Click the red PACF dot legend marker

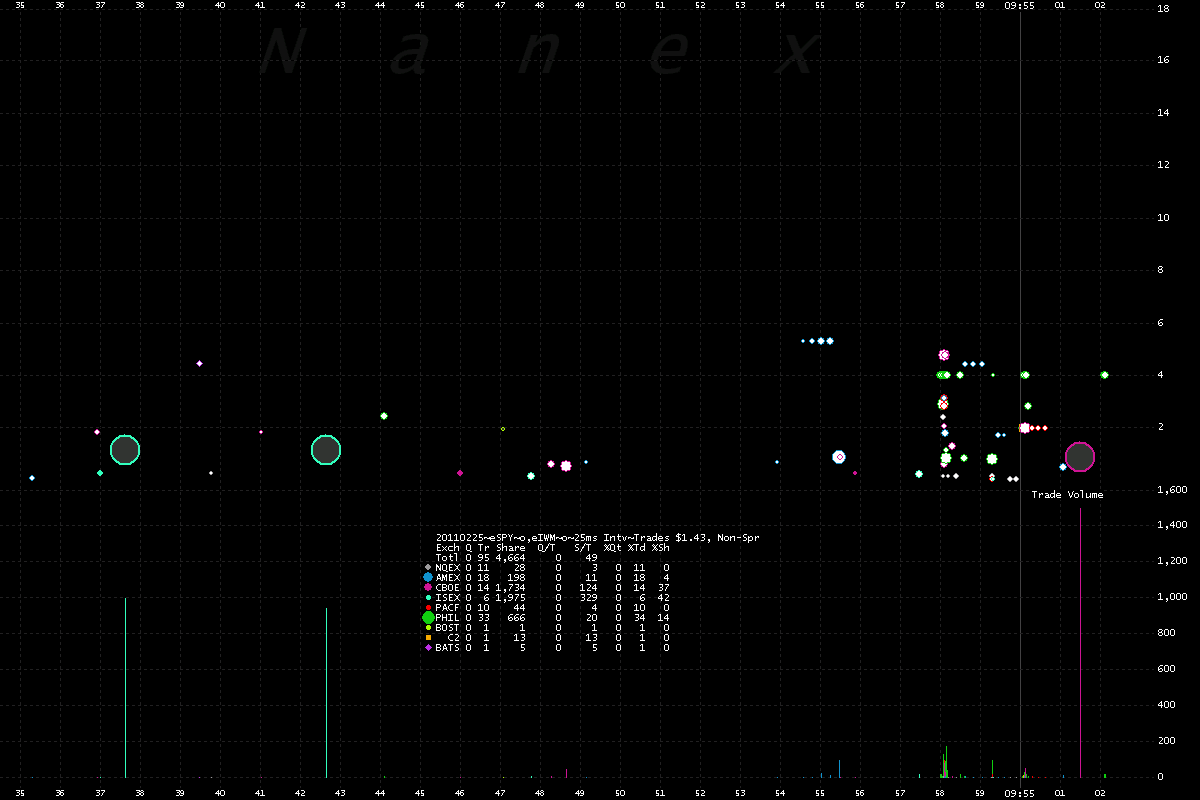click(x=428, y=607)
